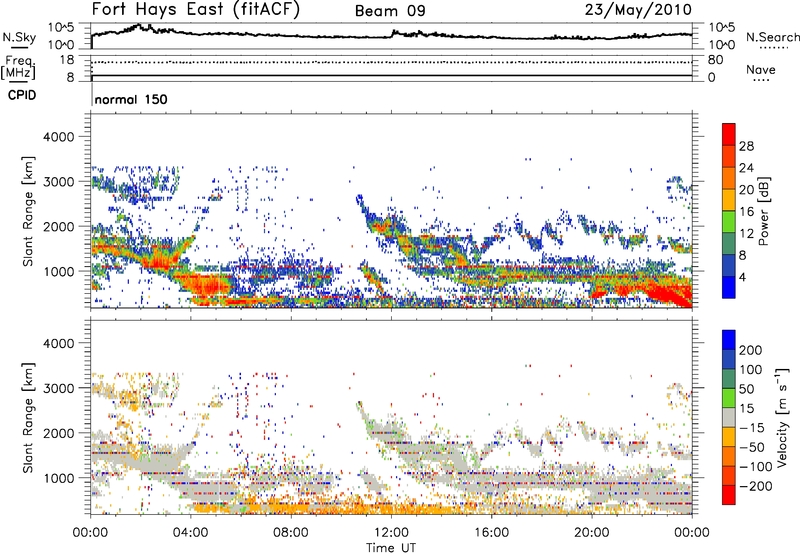Click the '-15' value on the velocity colorbar
This screenshot has height=554, width=800.
click(752, 428)
